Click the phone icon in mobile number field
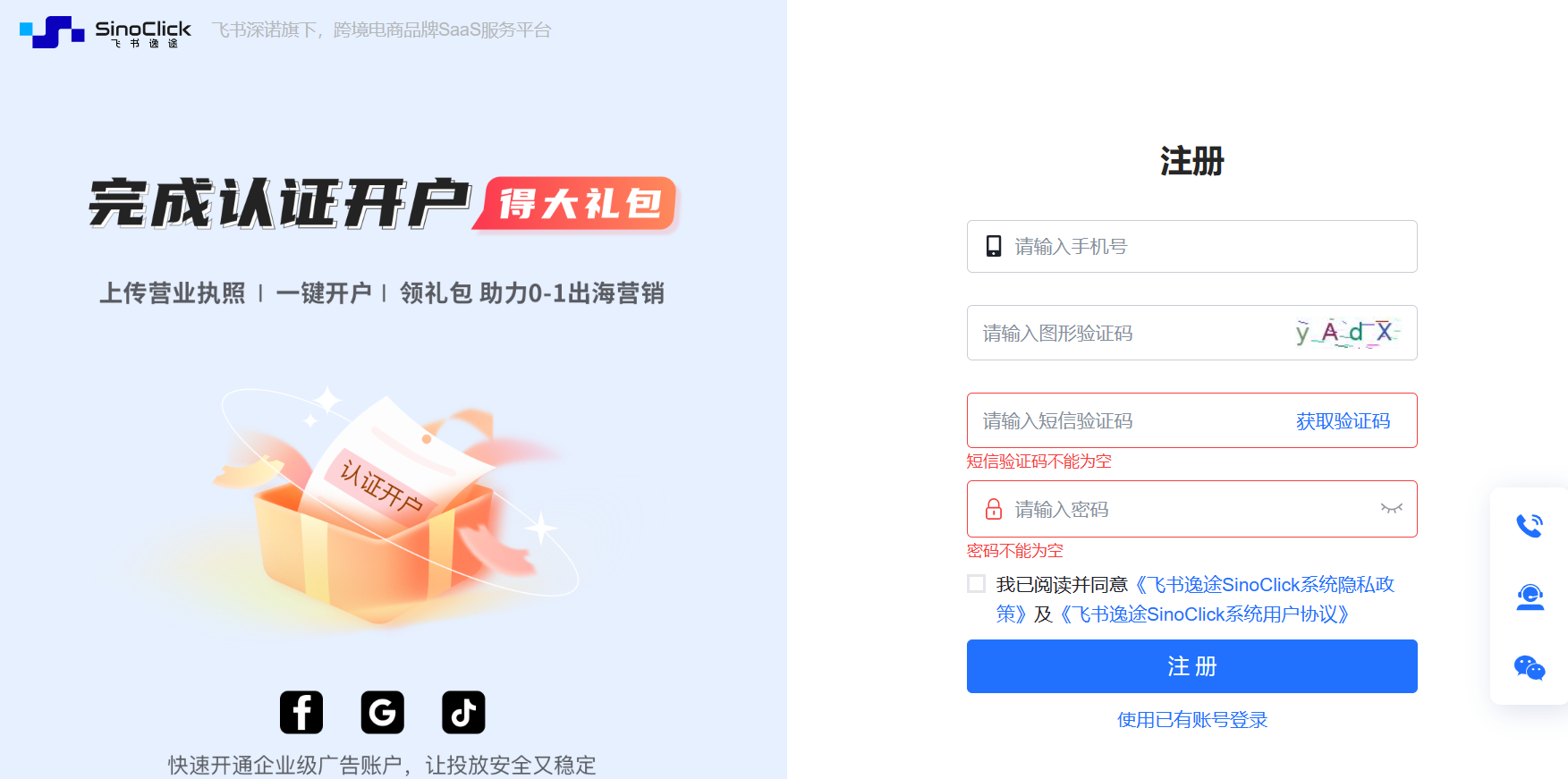Image resolution: width=1568 pixels, height=779 pixels. tap(993, 246)
